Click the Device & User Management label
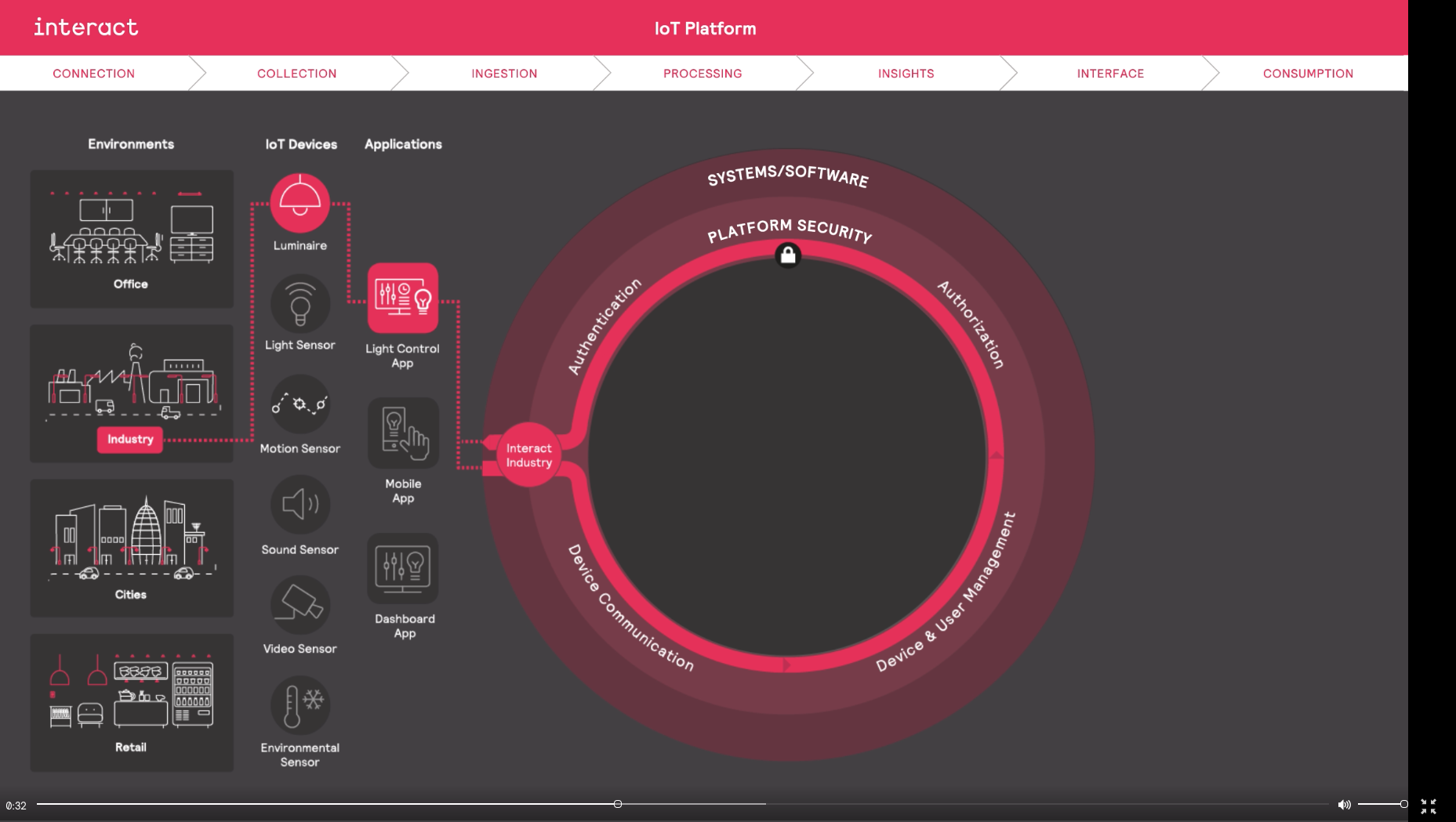The width and height of the screenshot is (1456, 822). 946,592
